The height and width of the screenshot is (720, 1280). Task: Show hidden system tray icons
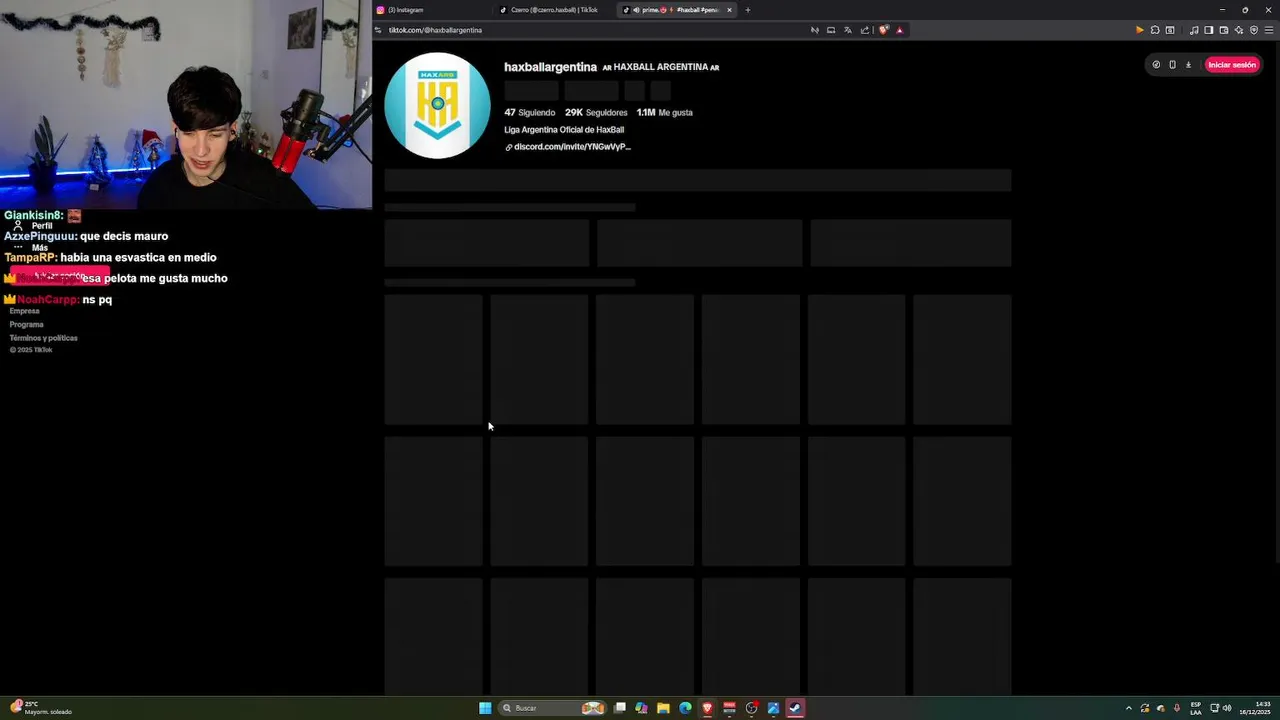coord(1129,708)
